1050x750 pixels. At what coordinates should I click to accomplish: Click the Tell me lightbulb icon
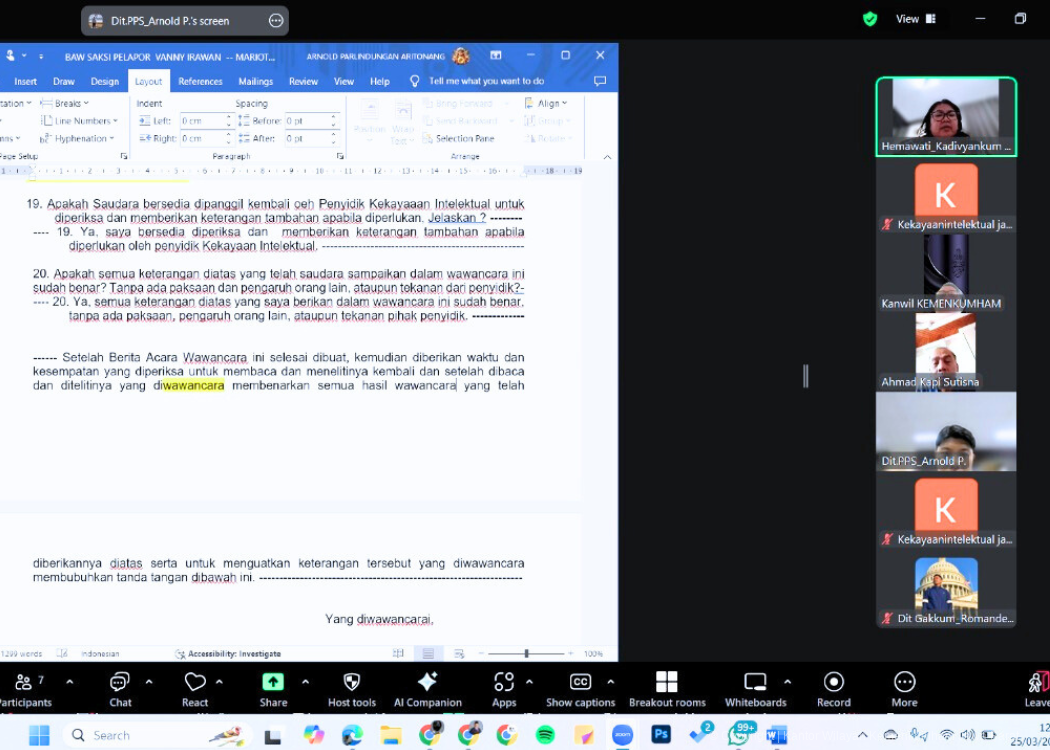point(415,81)
